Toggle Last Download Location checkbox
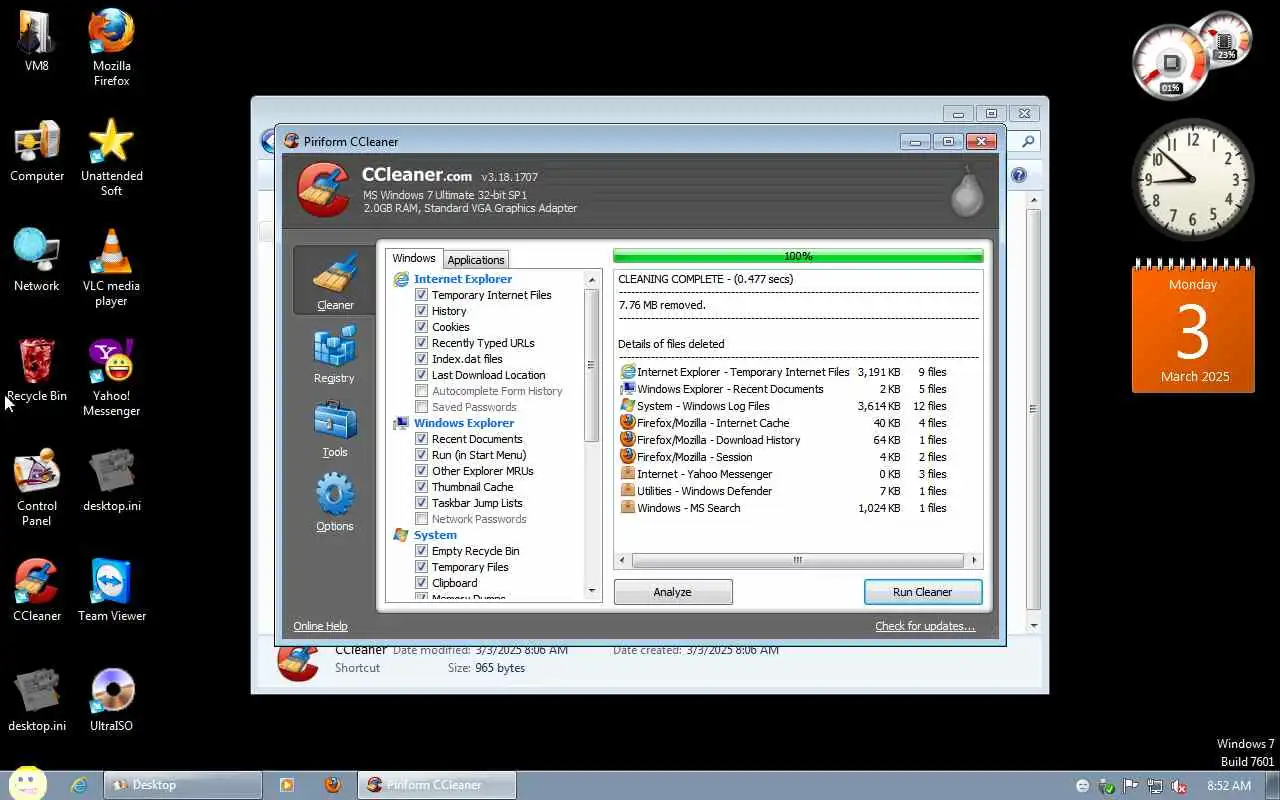The image size is (1280, 800). (x=421, y=375)
